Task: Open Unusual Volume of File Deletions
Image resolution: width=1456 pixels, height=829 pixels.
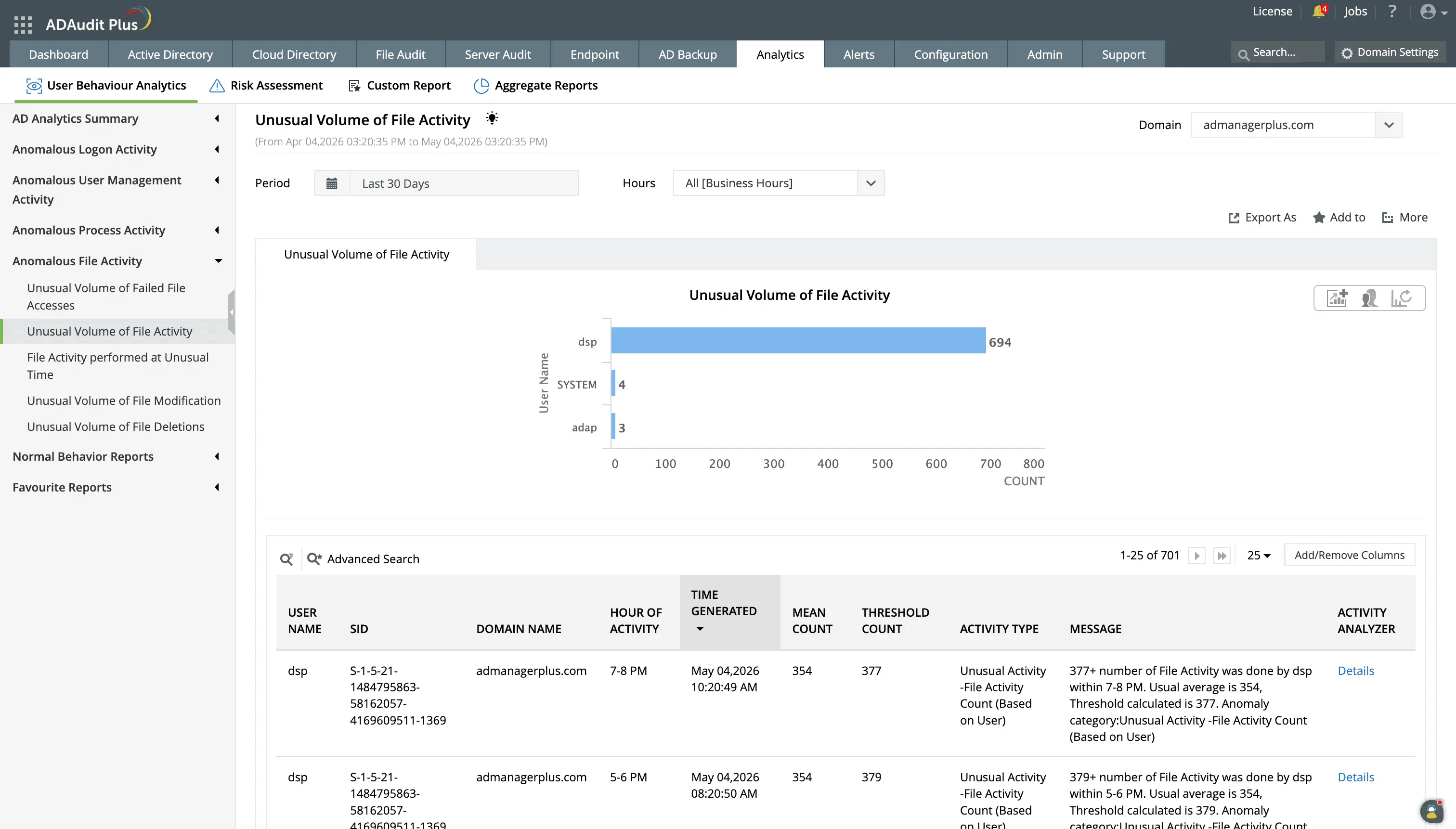Action: [x=116, y=427]
